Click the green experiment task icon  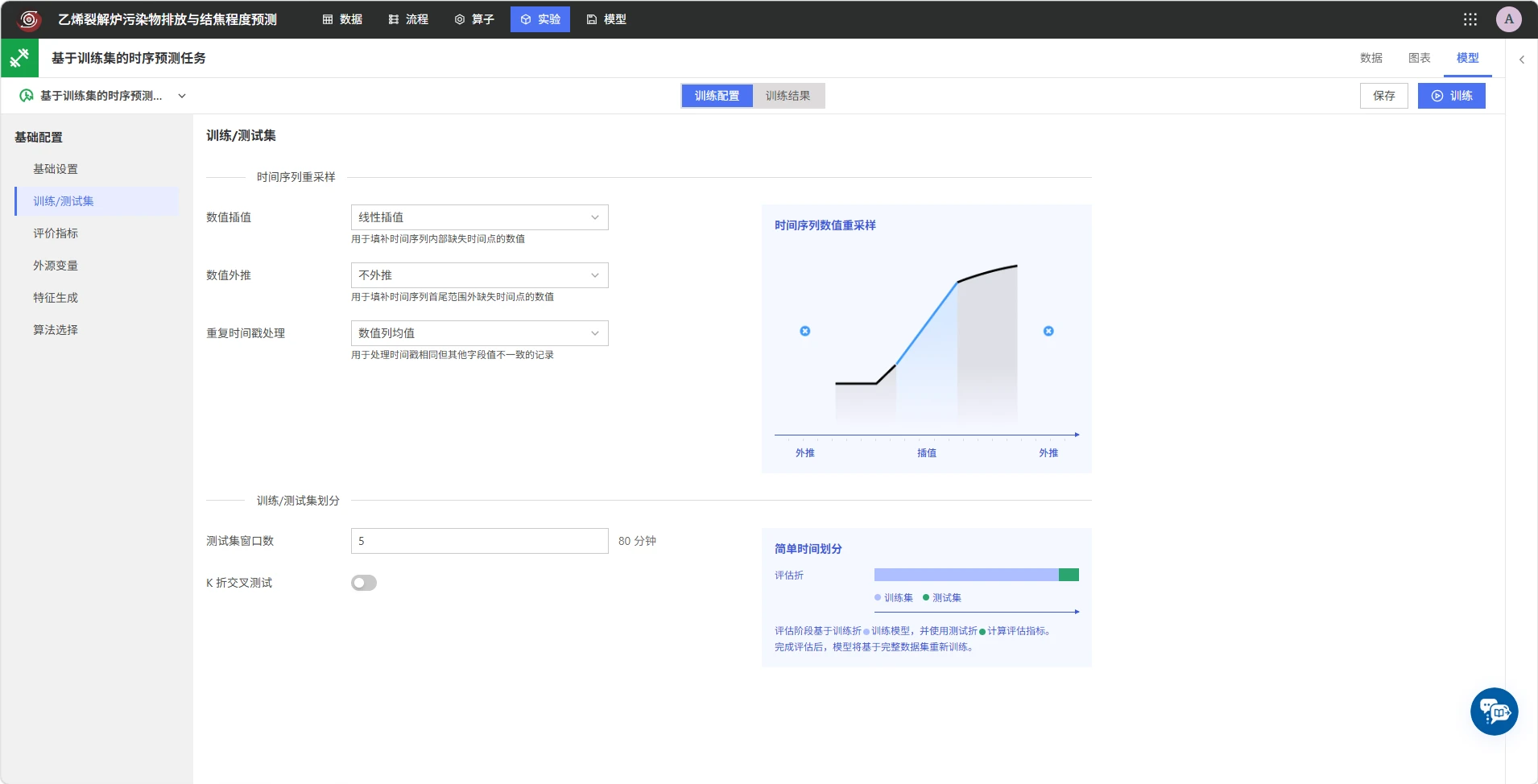point(19,58)
